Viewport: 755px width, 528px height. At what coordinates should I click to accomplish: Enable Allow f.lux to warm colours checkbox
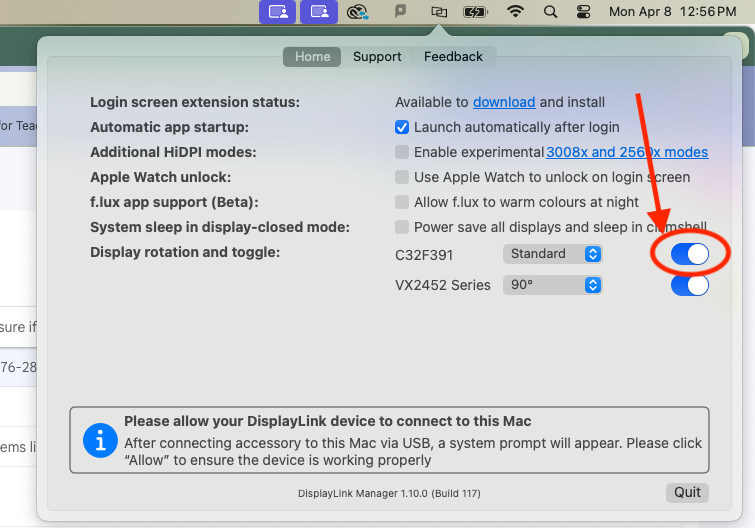tap(402, 202)
